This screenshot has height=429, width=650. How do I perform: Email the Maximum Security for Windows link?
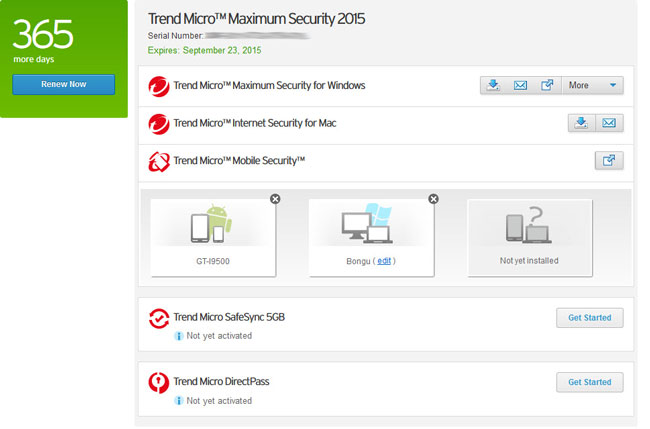520,85
